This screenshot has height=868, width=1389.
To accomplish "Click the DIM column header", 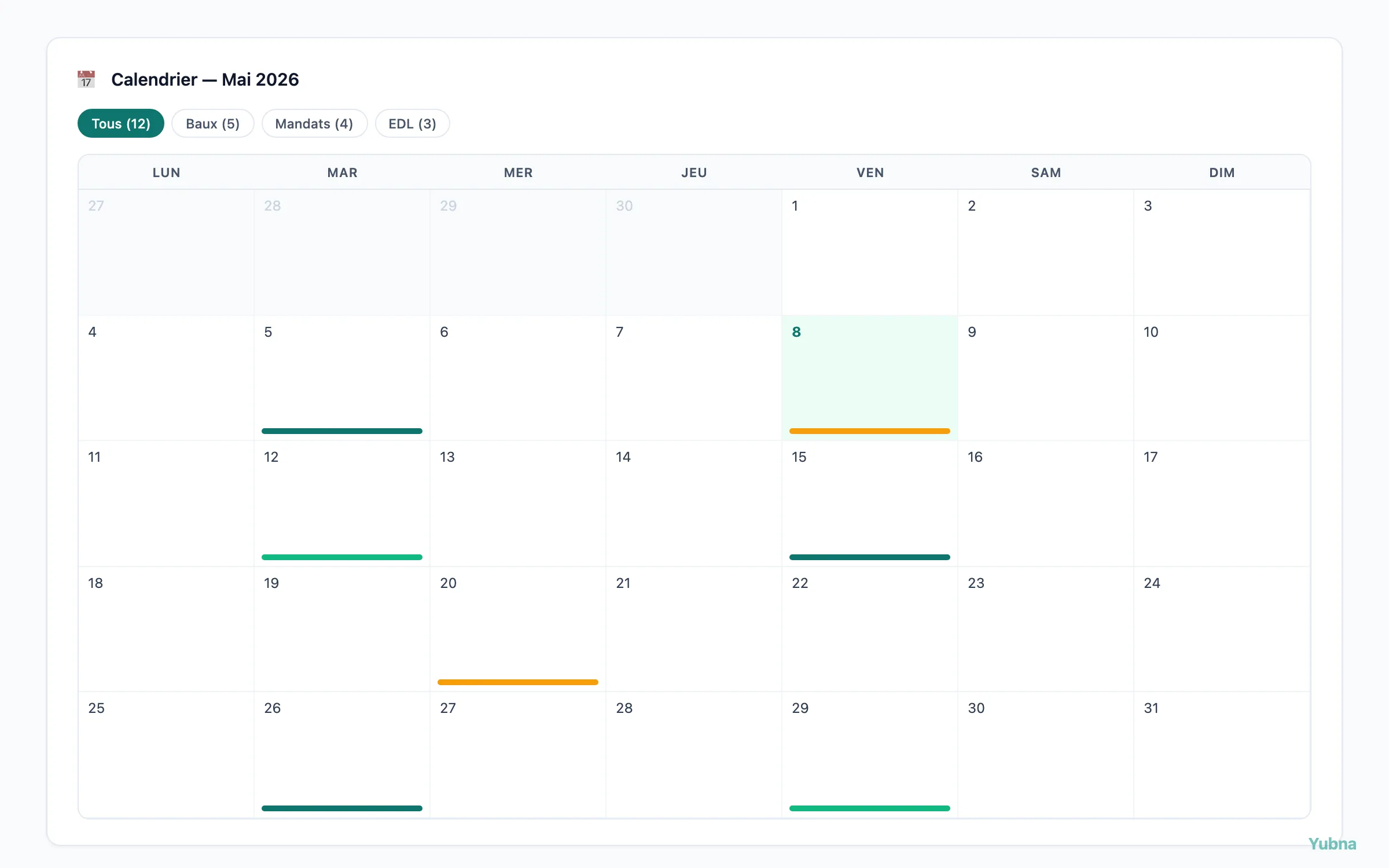I will pyautogui.click(x=1222, y=172).
